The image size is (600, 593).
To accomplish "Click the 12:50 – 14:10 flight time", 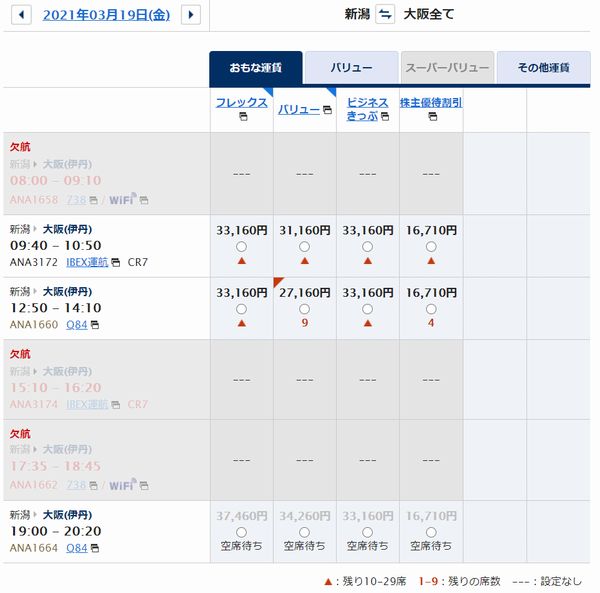I will coord(56,308).
